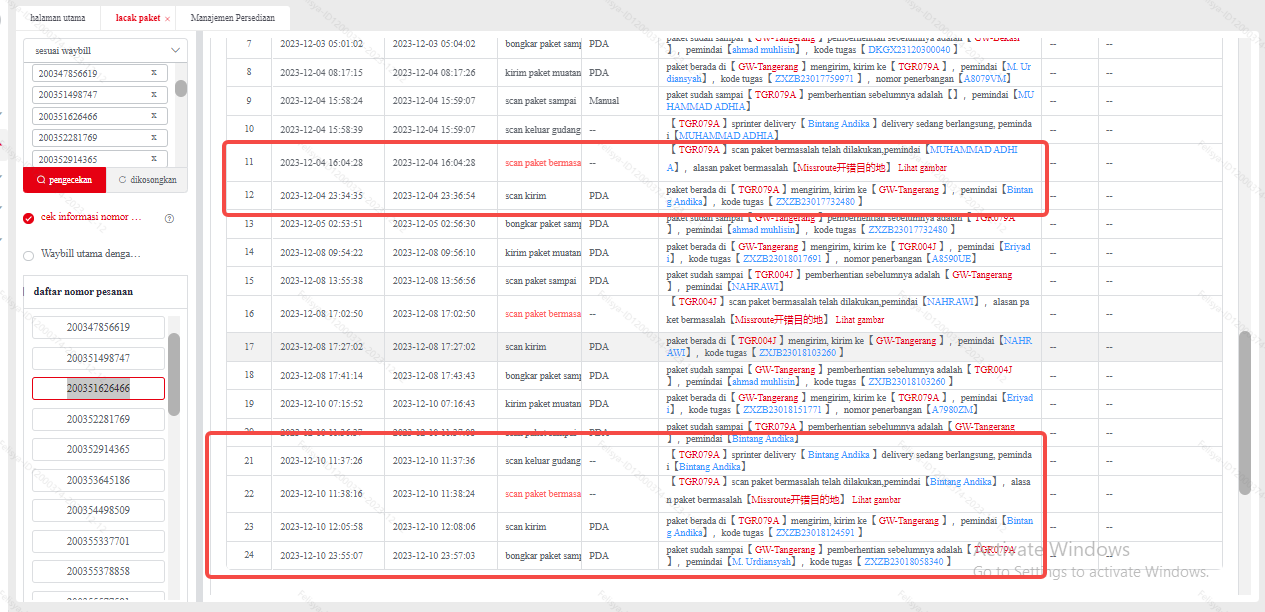This screenshot has height=612, width=1265.
Task: Select order 200355337701 in the list
Action: [x=98, y=541]
